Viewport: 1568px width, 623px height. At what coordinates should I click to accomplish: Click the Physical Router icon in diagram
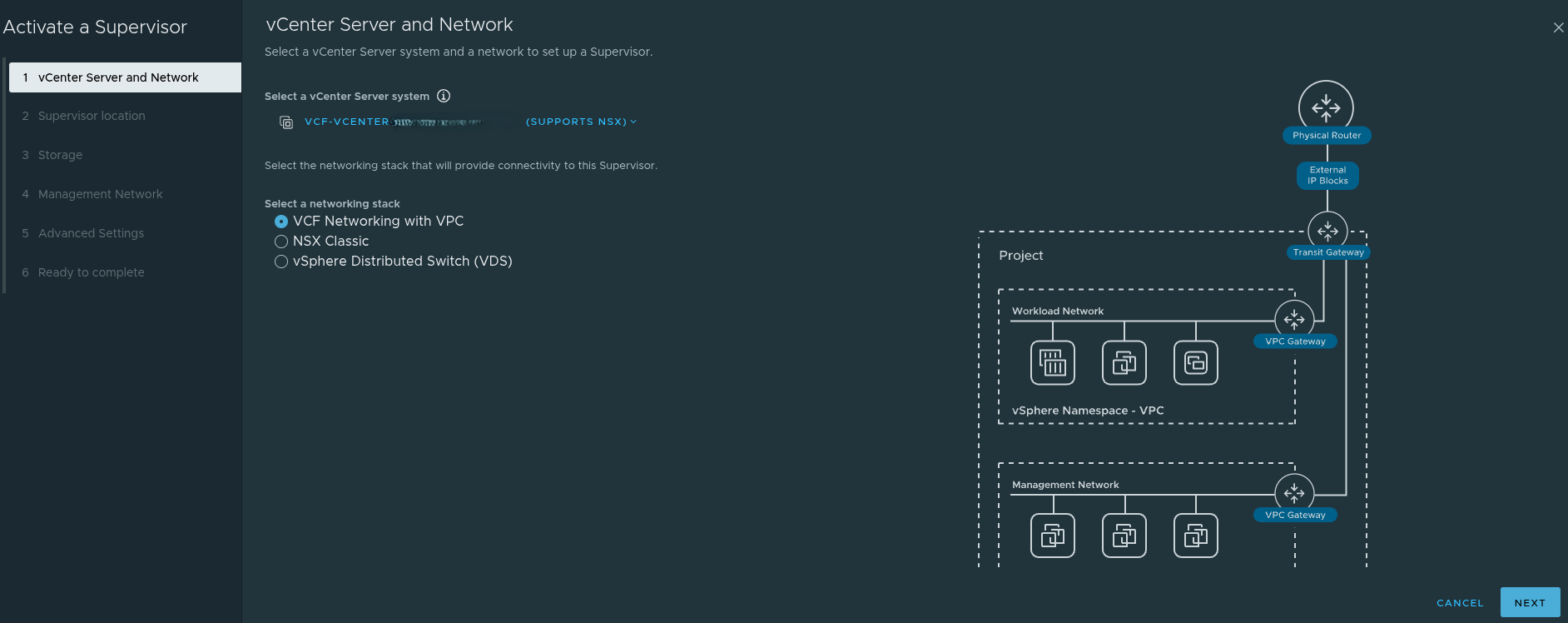pyautogui.click(x=1326, y=107)
